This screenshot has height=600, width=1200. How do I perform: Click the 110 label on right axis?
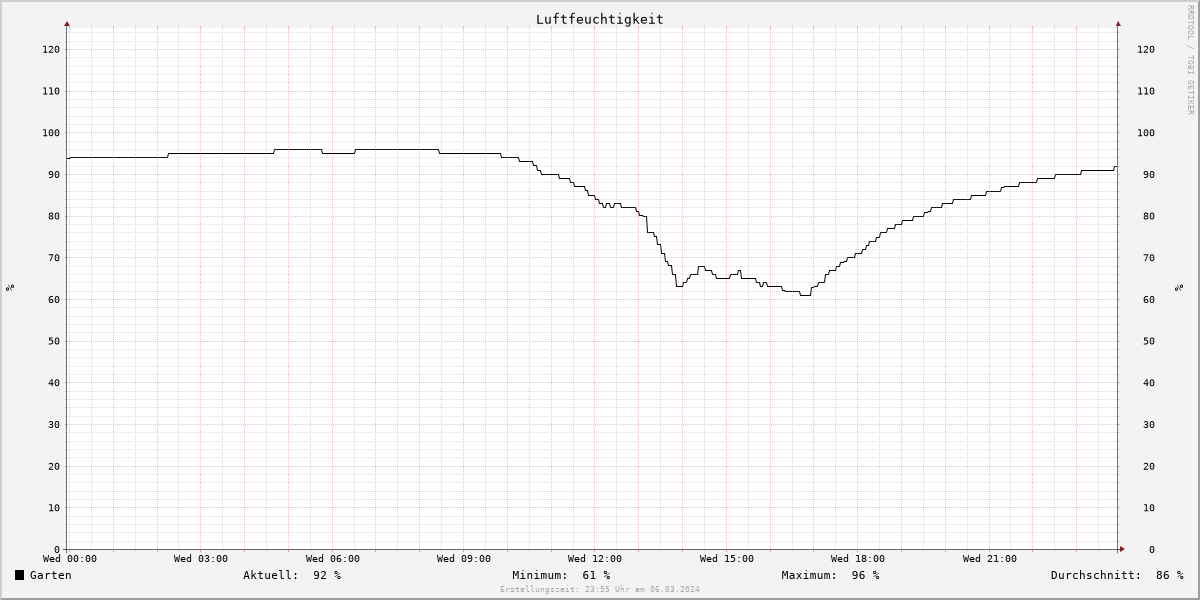tap(1146, 91)
